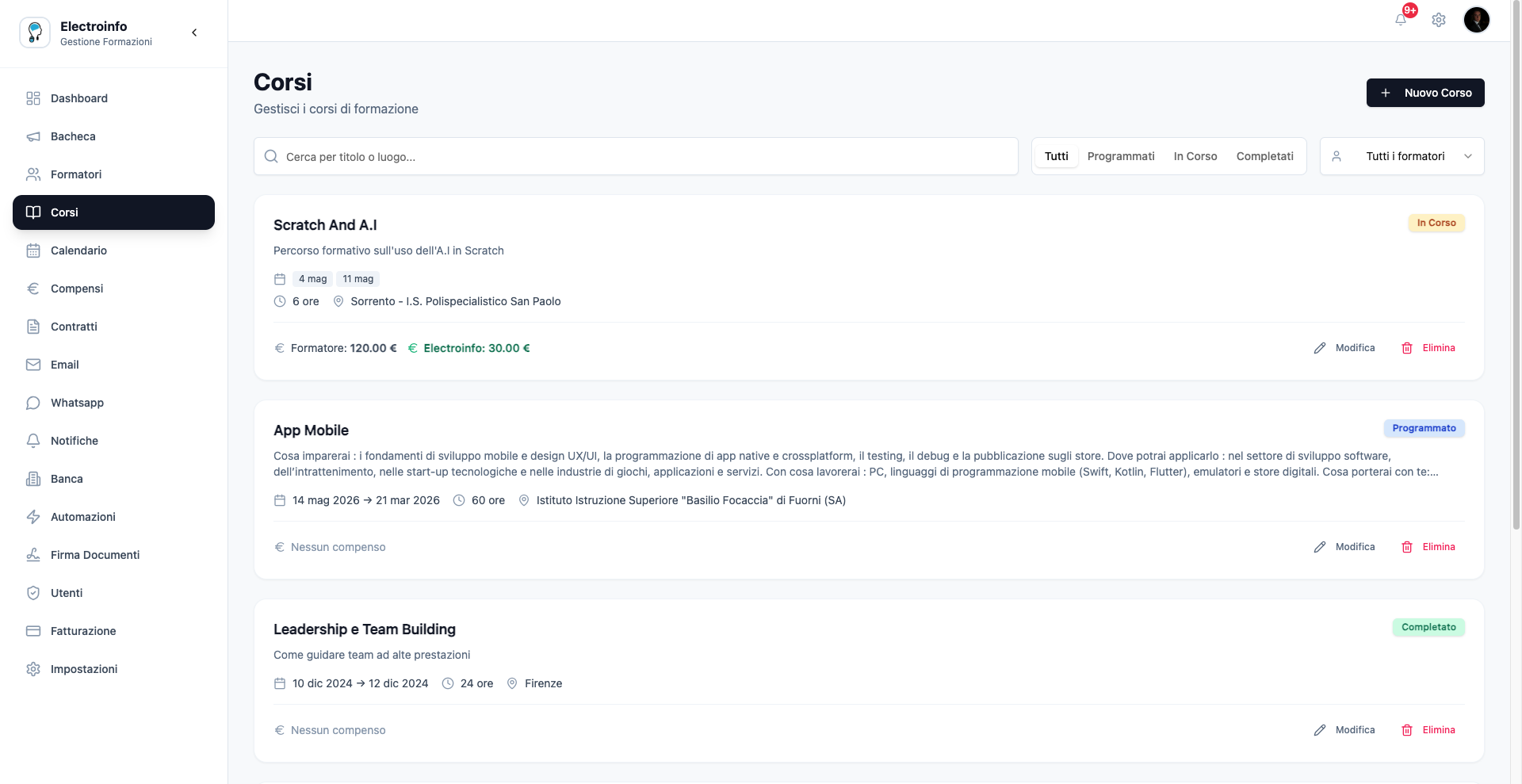1522x784 pixels.
Task: Create a new course with Nuovo Corso
Action: [x=1425, y=93]
